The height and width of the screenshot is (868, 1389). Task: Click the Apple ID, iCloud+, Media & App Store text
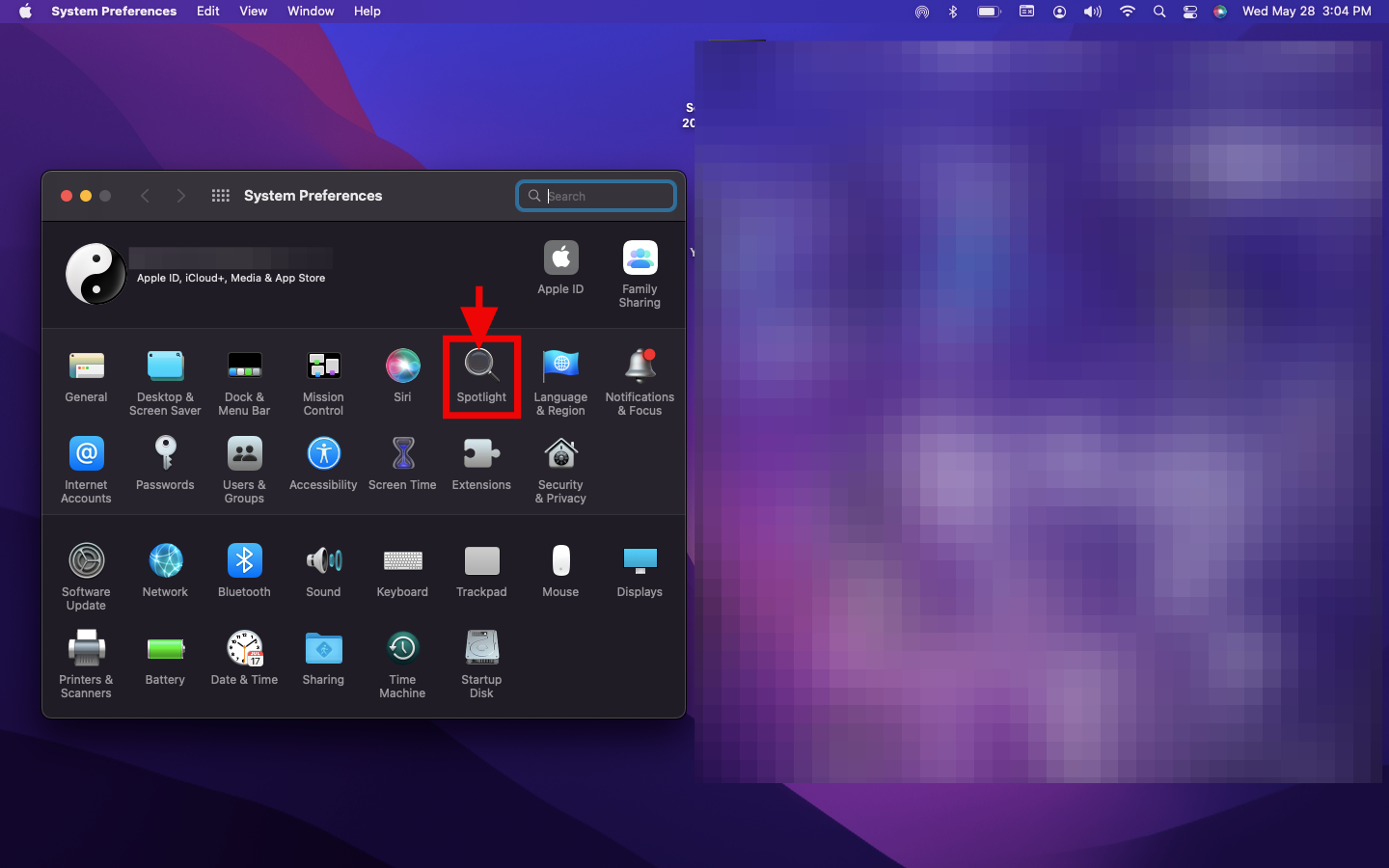[x=231, y=278]
